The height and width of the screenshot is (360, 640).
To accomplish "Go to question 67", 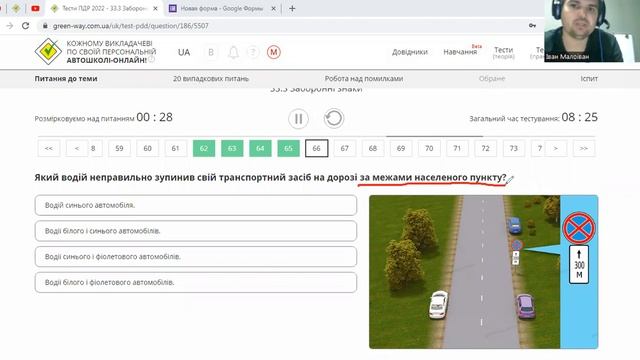I will [344, 148].
